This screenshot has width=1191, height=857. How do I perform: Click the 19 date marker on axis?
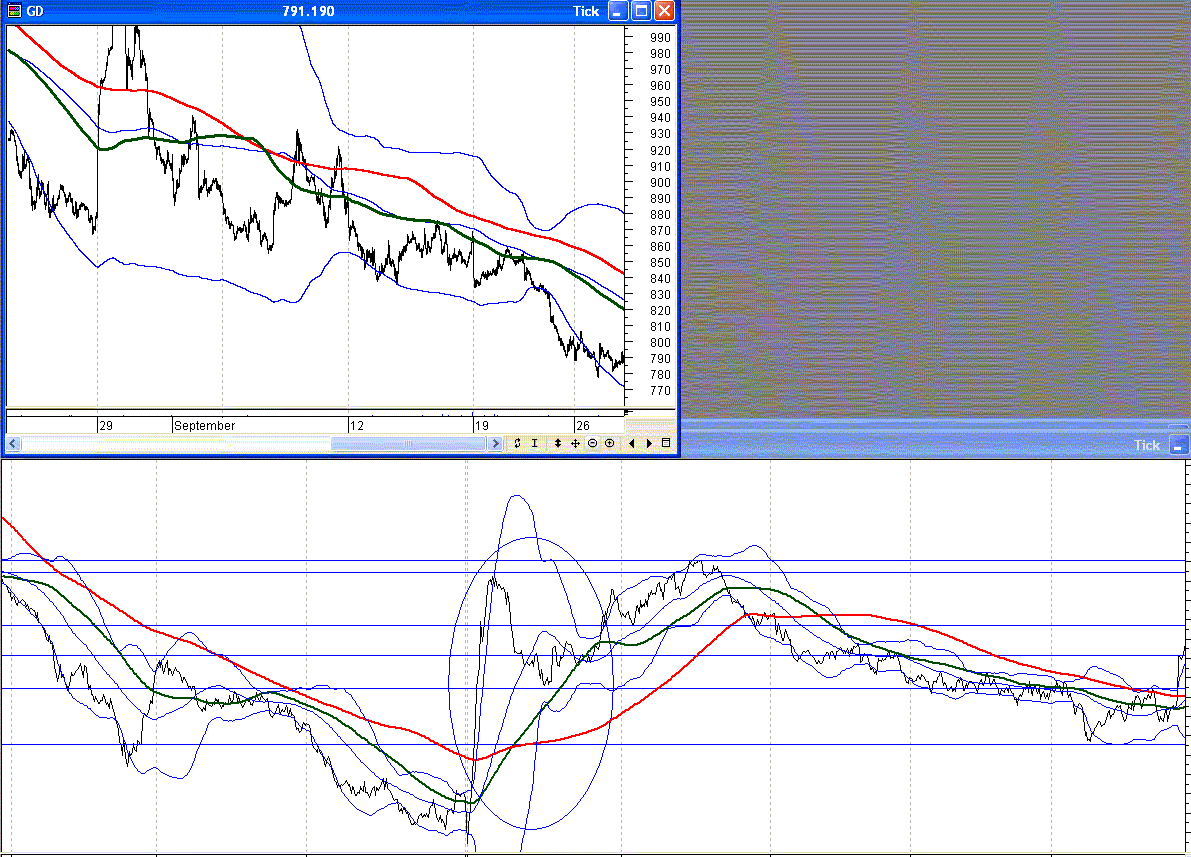click(x=482, y=425)
